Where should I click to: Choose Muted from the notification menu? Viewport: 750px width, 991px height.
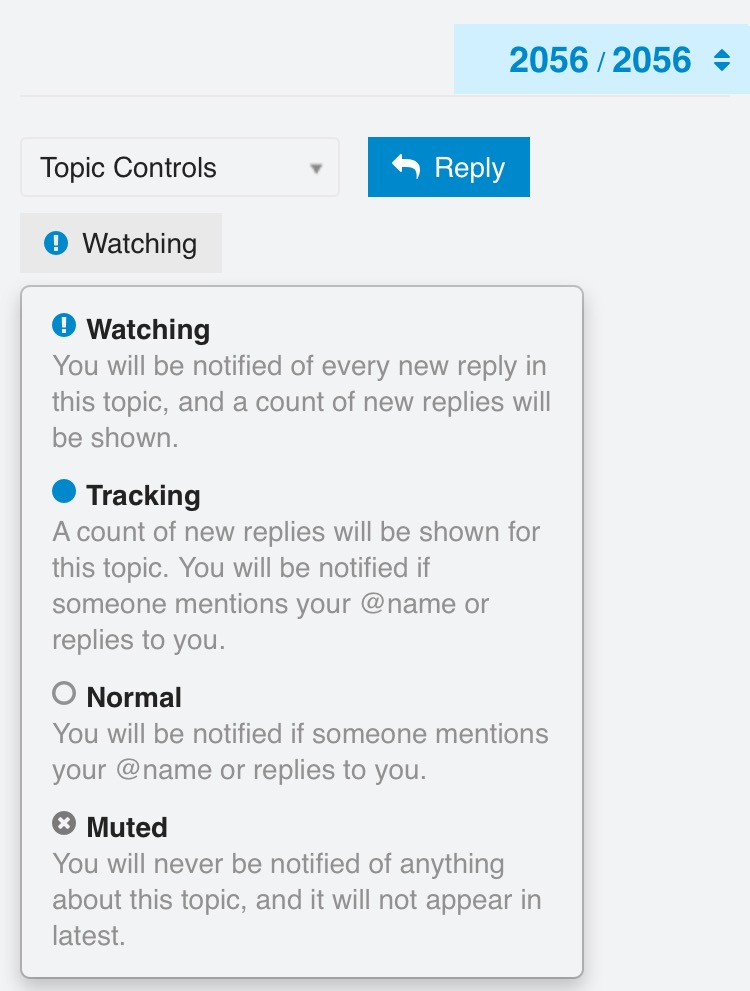[127, 827]
